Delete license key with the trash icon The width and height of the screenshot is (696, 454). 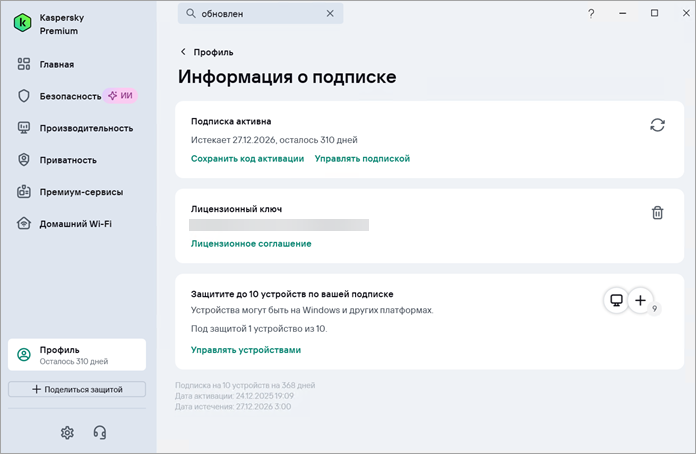pos(657,213)
